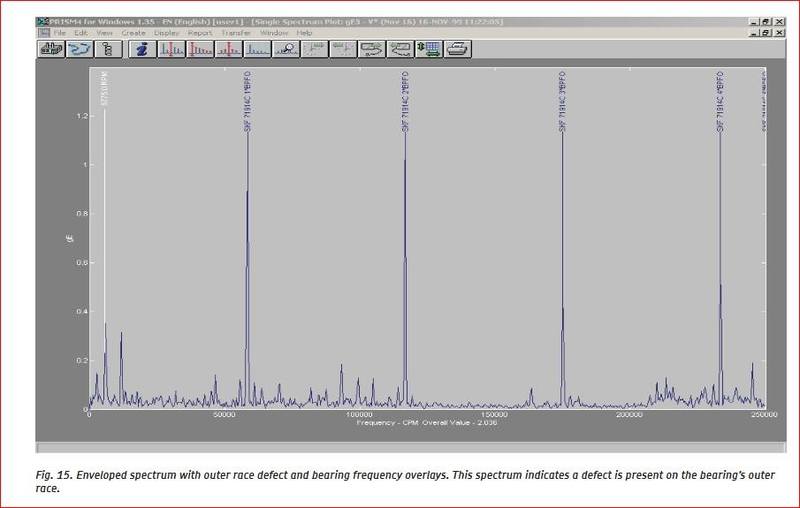Open the Edit menu
800x508 pixels.
click(x=81, y=33)
